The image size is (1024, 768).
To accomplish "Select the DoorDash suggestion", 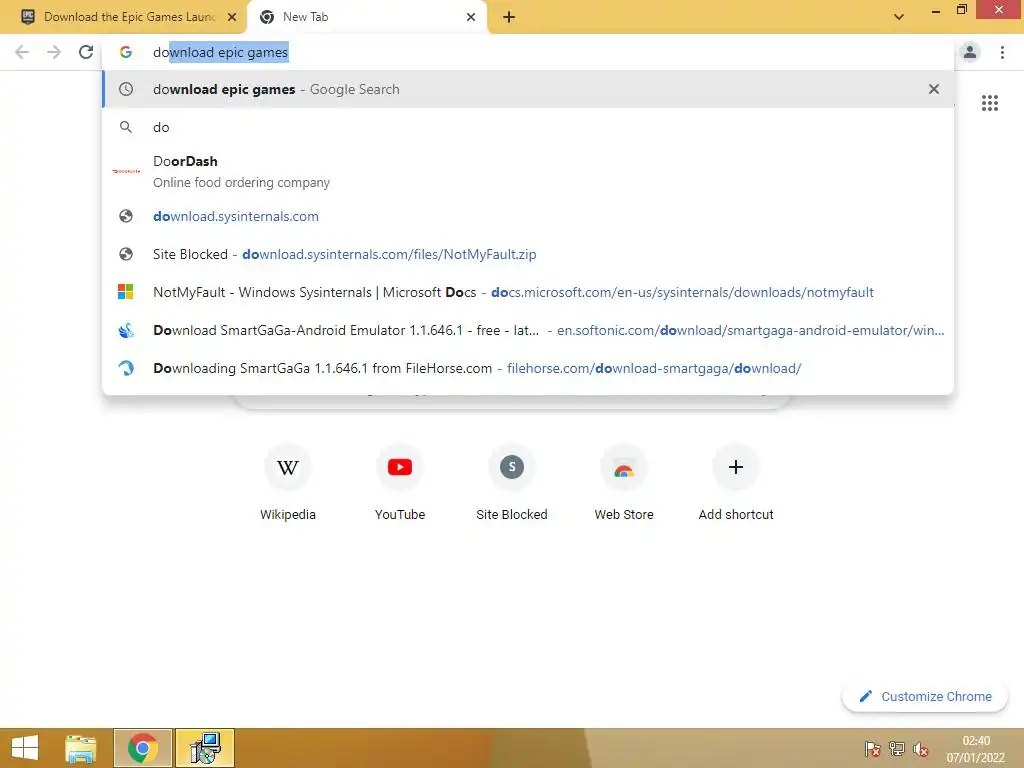I will tap(528, 171).
